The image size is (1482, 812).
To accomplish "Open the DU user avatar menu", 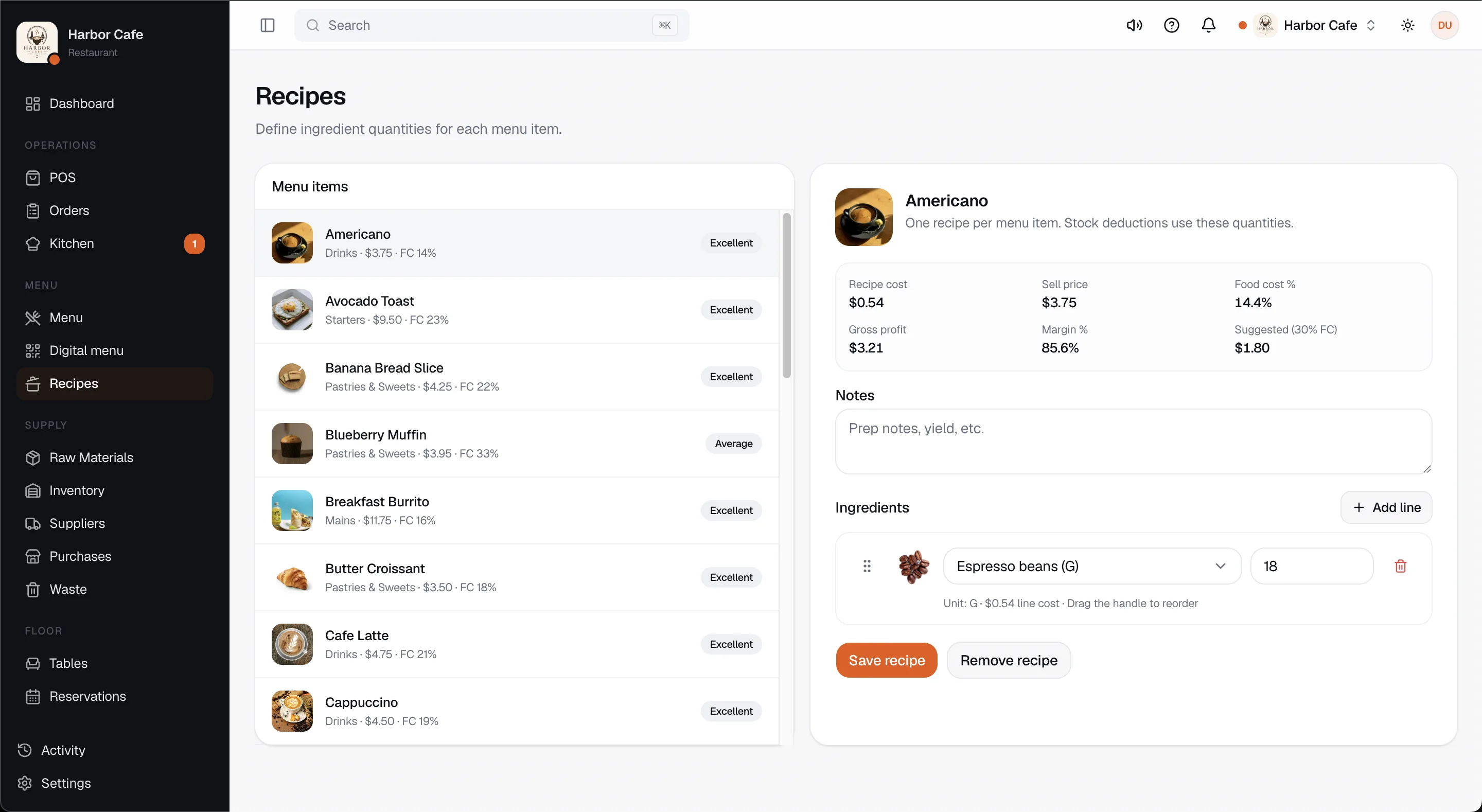I will (x=1444, y=25).
